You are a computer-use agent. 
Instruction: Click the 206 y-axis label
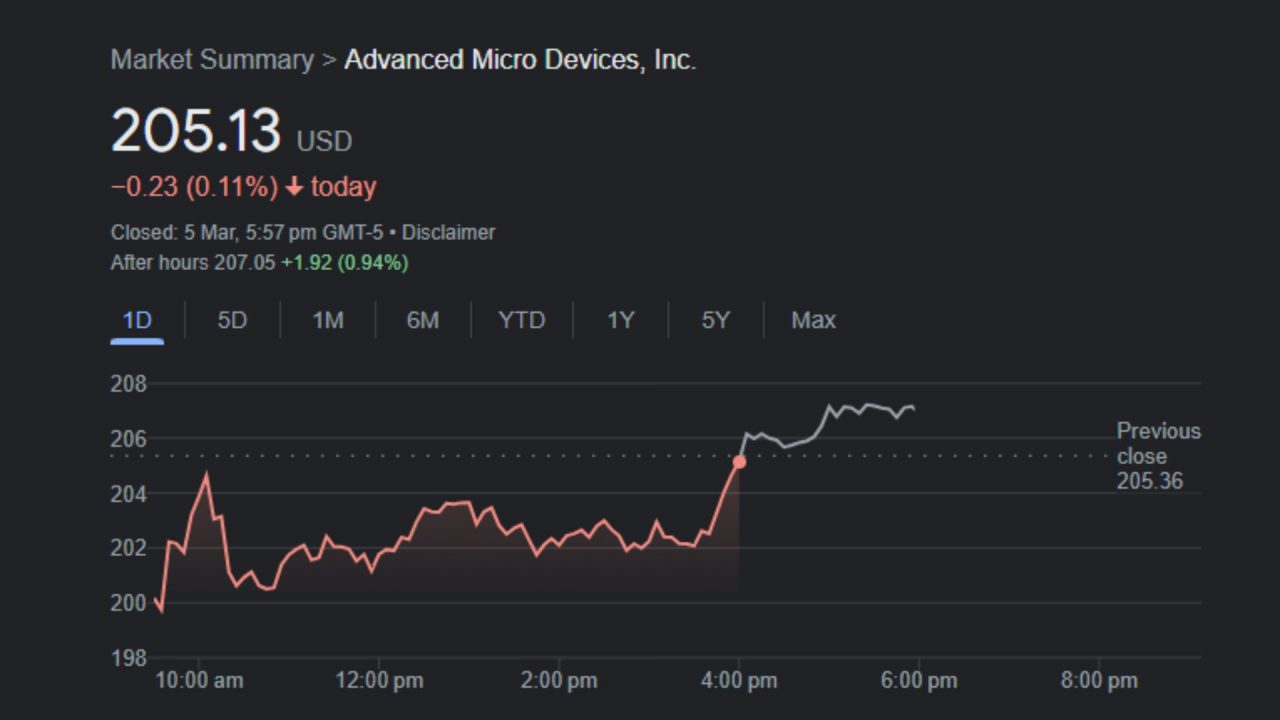tap(128, 439)
